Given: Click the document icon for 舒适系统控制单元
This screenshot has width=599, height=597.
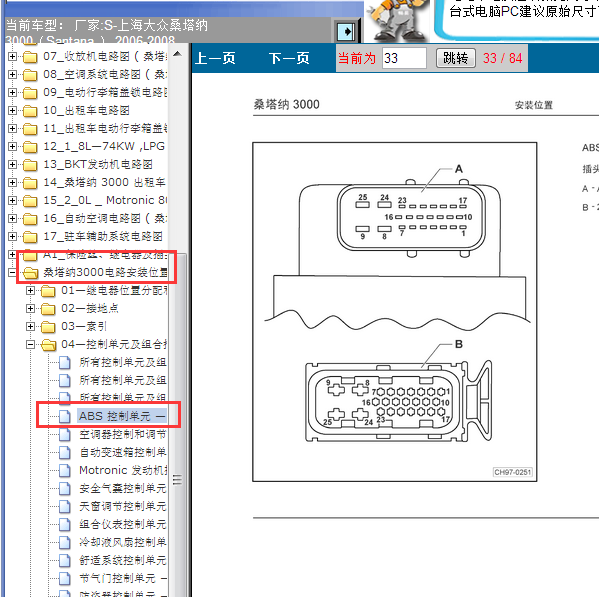Looking at the screenshot, I should tap(65, 561).
